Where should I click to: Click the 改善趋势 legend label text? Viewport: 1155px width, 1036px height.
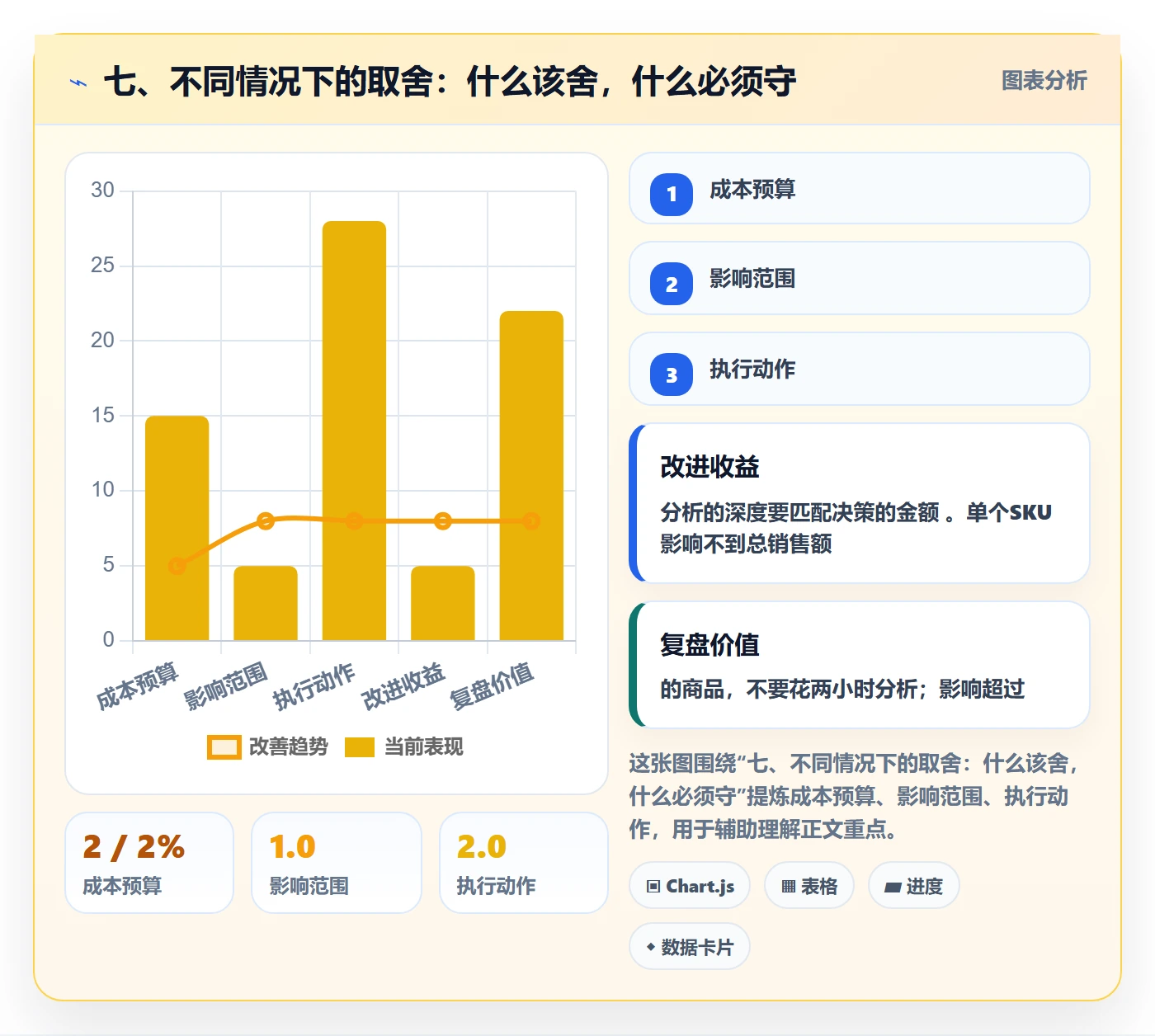click(x=288, y=746)
